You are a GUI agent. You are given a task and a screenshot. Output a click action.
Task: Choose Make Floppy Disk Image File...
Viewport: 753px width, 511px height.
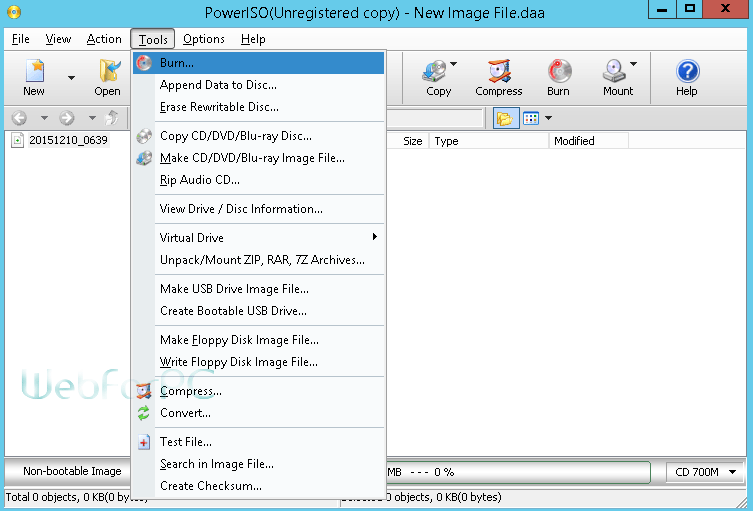click(x=258, y=340)
